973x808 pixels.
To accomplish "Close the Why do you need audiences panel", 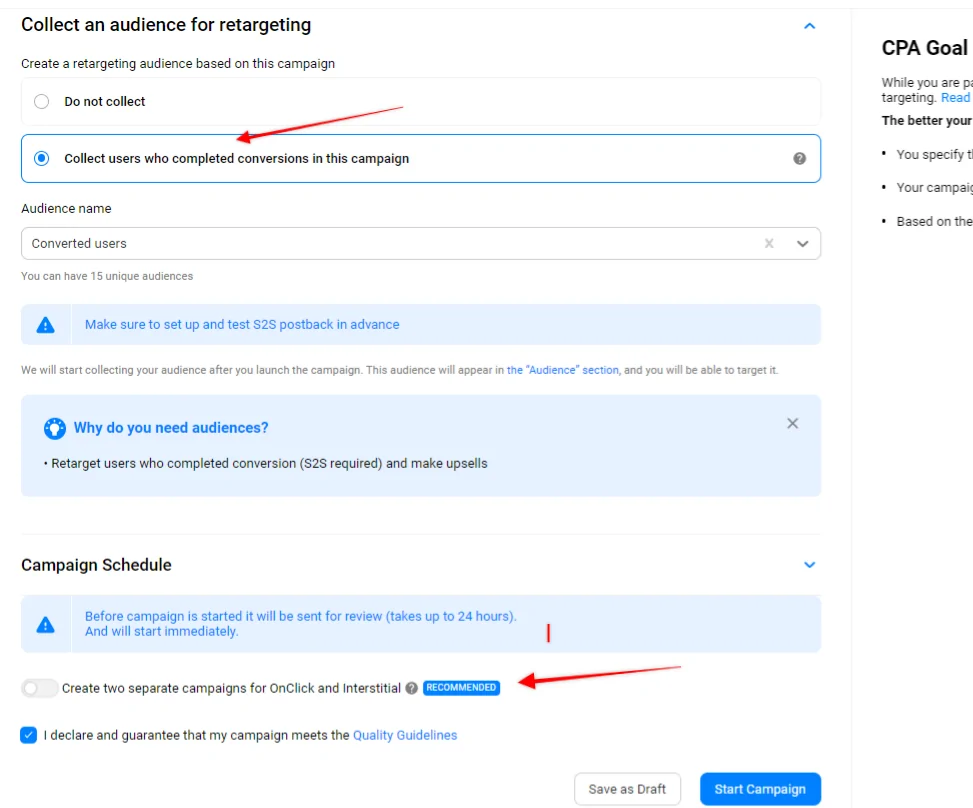I will pos(792,424).
